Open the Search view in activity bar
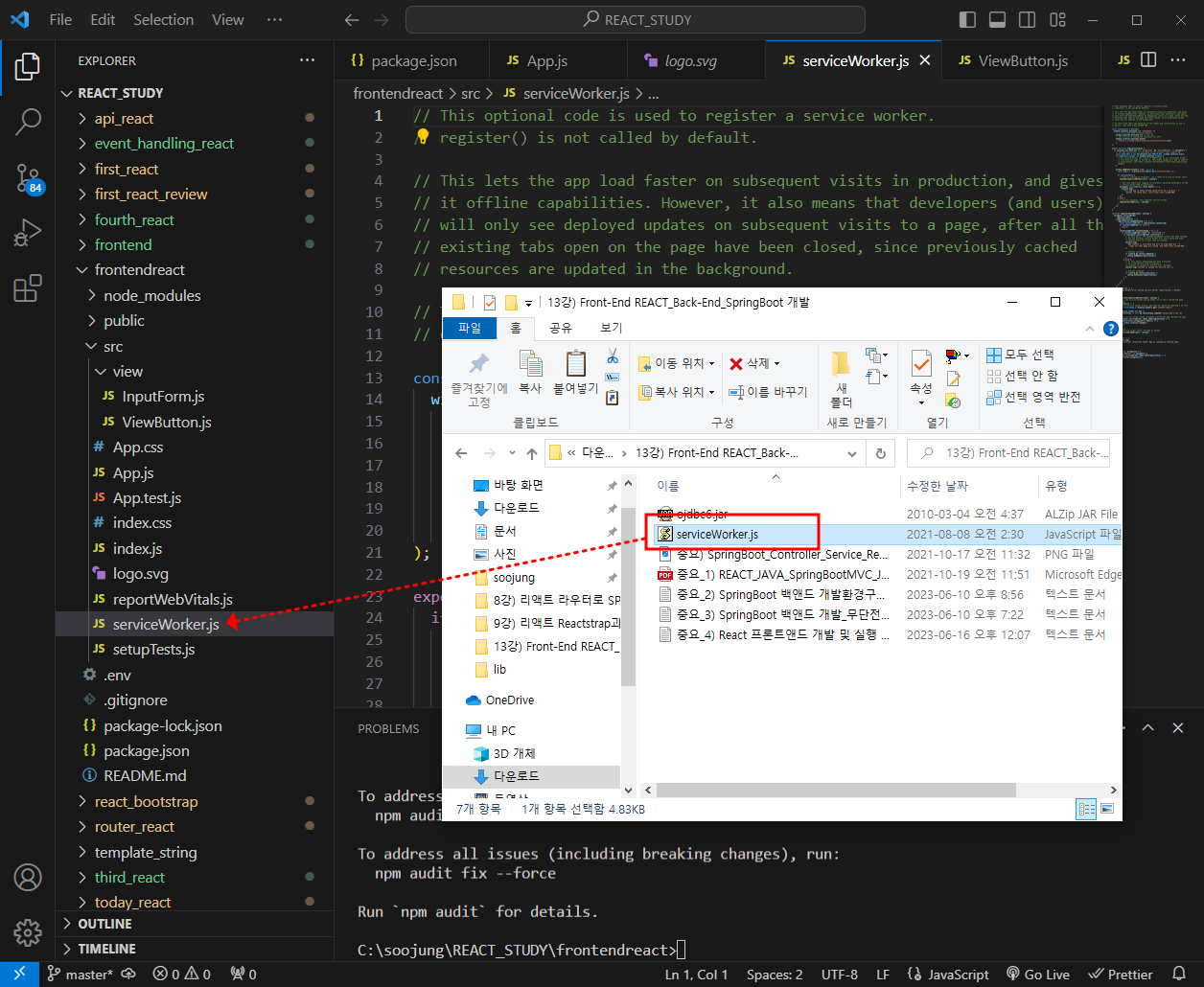The height and width of the screenshot is (987, 1204). (28, 122)
